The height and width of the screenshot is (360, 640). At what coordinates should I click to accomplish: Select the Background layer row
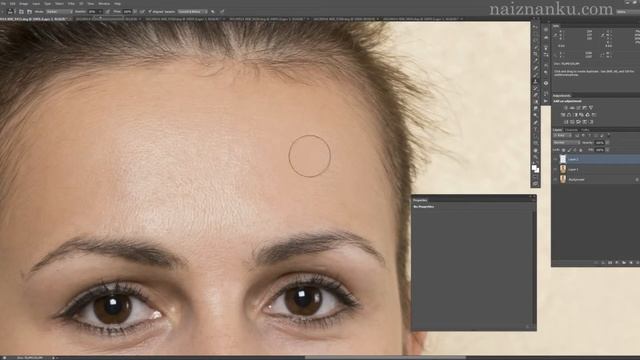596,180
